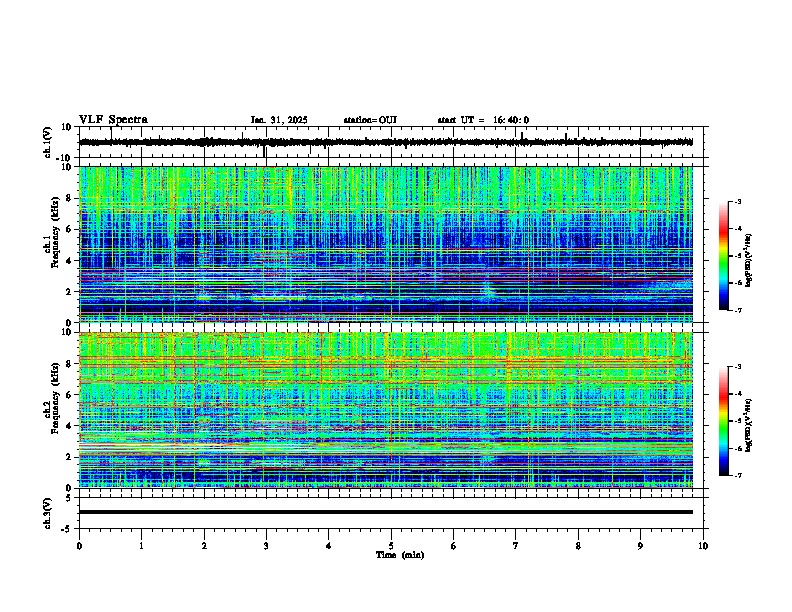792x612 pixels.
Task: Click the ch.1 frequency tick label "4"
Action: [69, 261]
